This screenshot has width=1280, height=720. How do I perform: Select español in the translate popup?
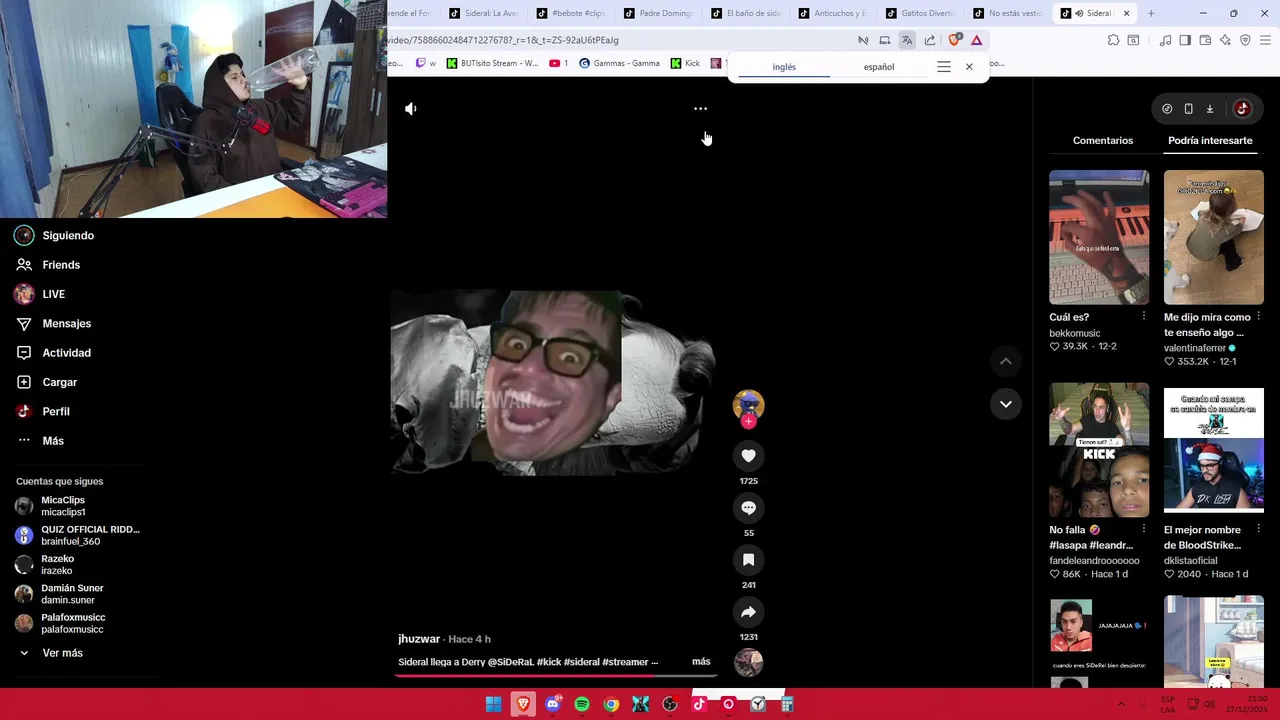[x=879, y=67]
